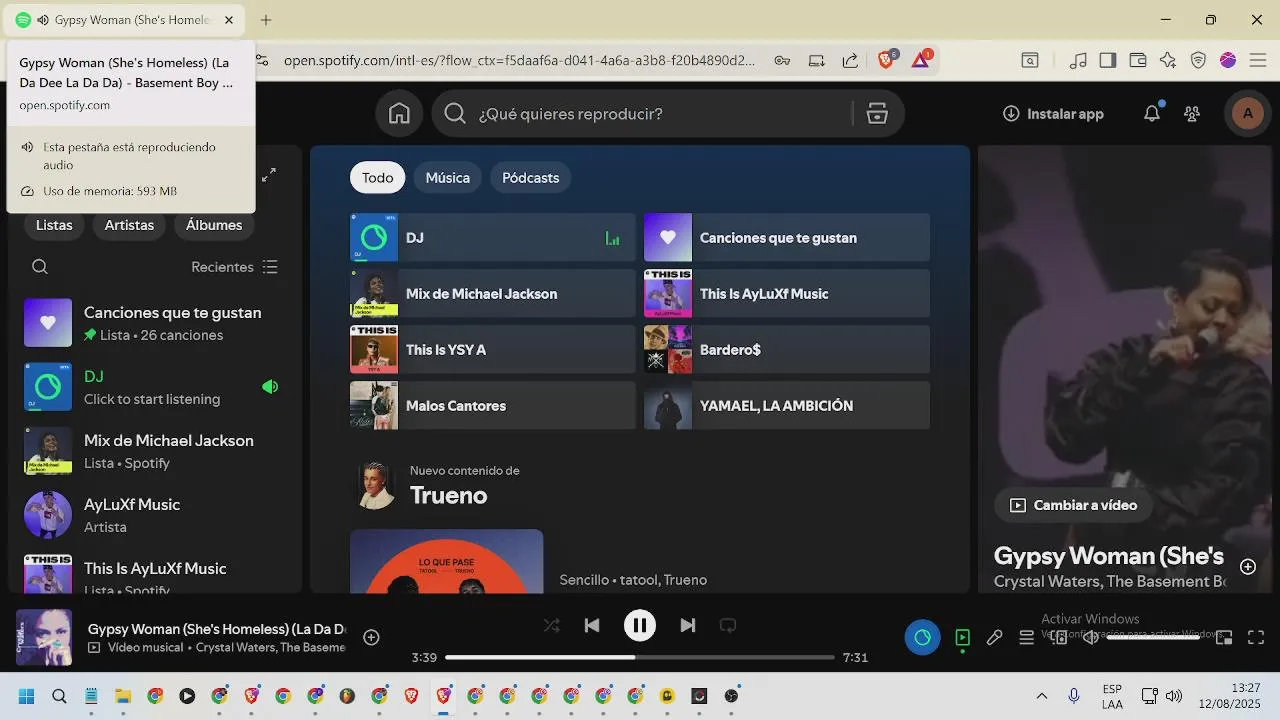Add Gypsy Woman to playlist in right panel

point(1248,567)
